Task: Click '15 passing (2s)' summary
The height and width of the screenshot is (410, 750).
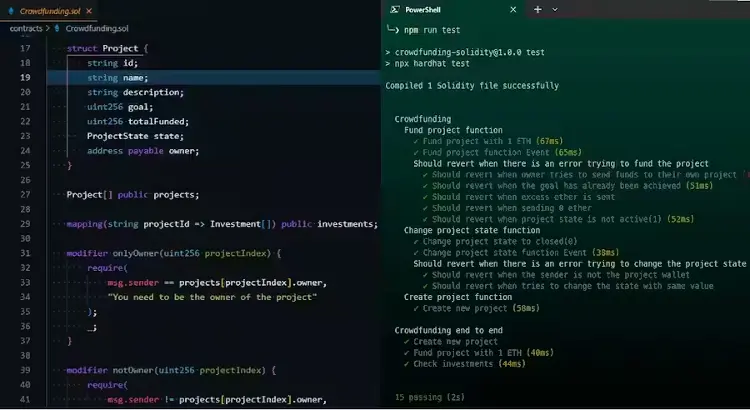Action: (430, 398)
